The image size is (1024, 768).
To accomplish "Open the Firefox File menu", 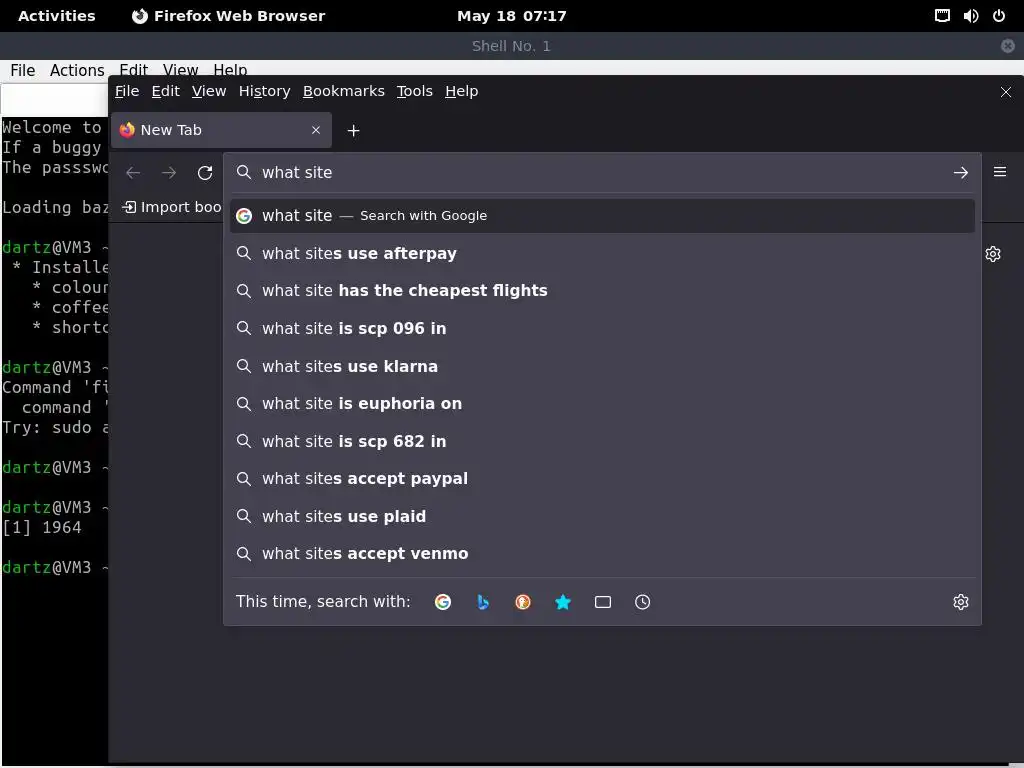I will 127,91.
